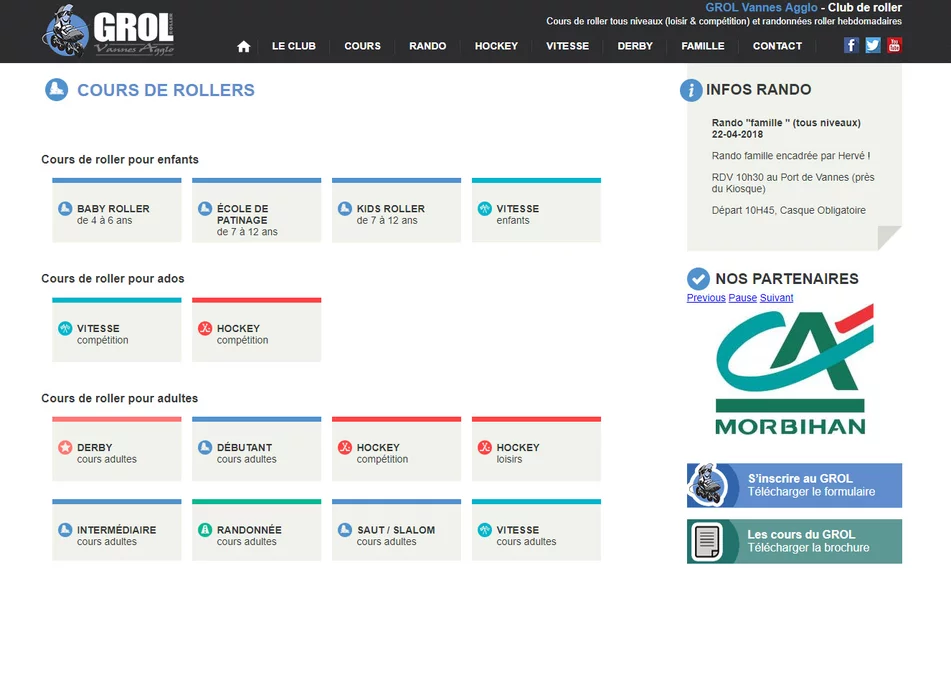This screenshot has height=677, width=951.
Task: Click the GROL Vannes Agglo logo
Action: pos(109,32)
